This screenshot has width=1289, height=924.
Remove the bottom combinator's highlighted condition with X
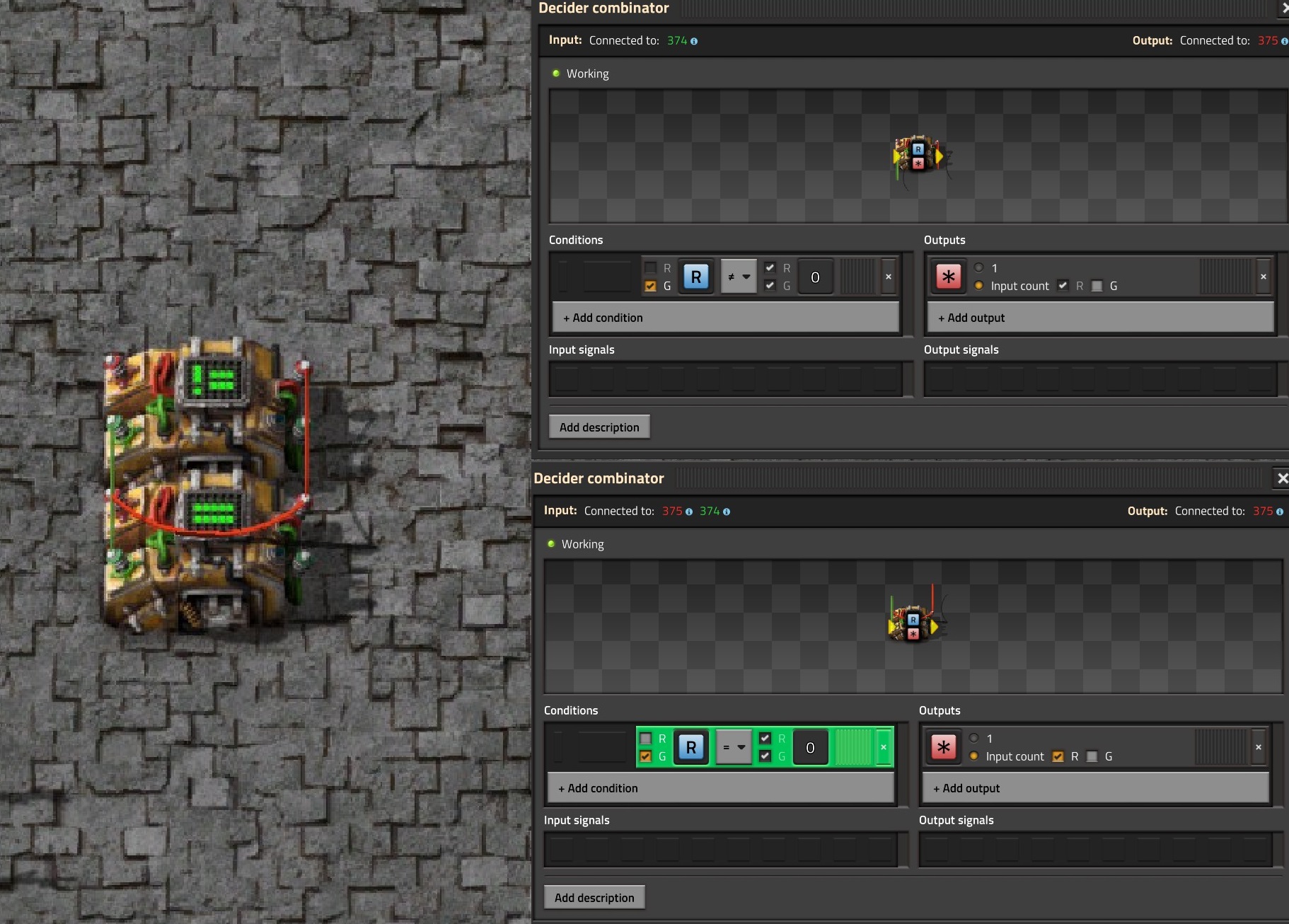tap(884, 747)
